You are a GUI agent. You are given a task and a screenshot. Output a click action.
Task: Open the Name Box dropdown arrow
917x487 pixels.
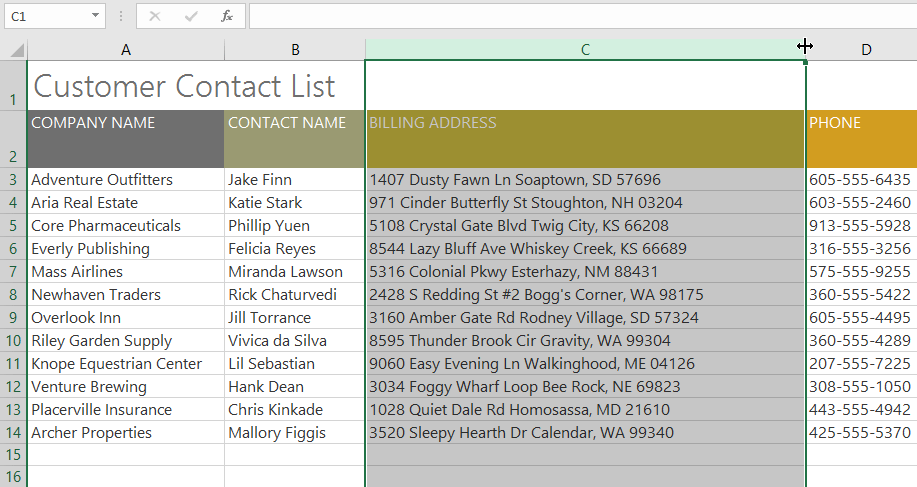coord(95,16)
